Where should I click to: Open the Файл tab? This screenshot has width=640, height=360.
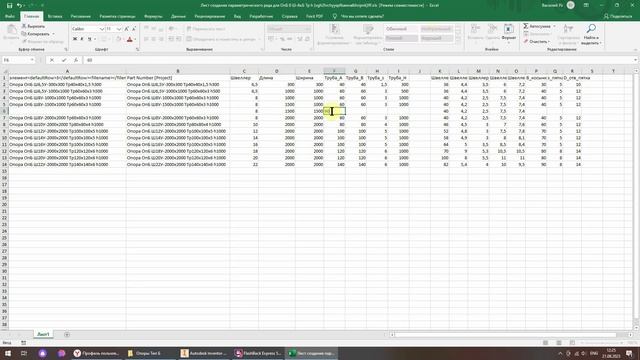[10, 16]
